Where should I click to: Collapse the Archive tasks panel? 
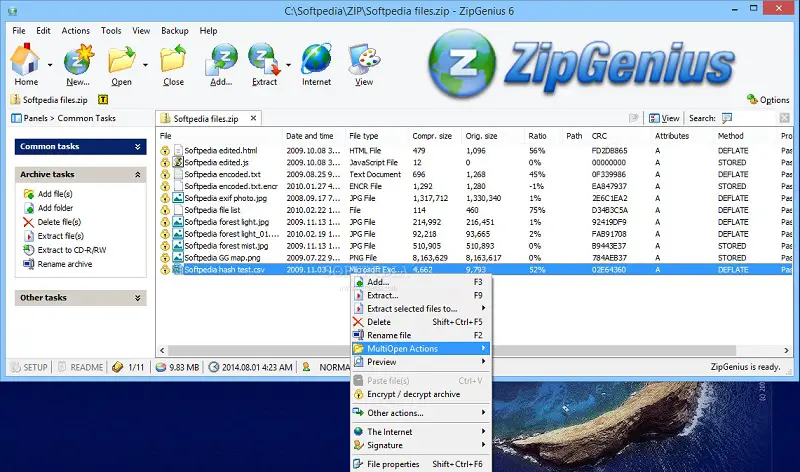click(x=81, y=175)
